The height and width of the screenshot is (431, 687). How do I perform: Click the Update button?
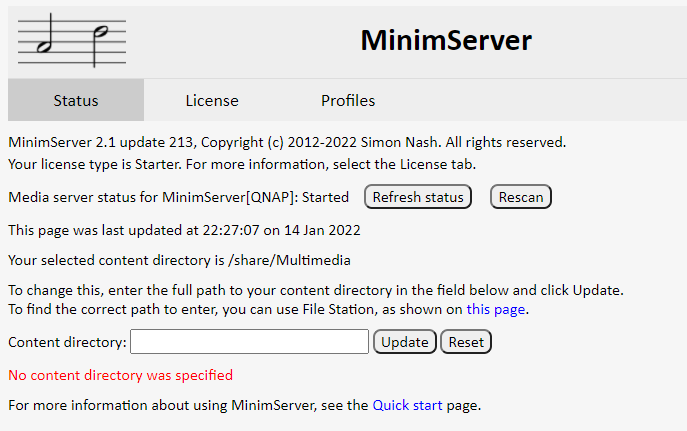[x=405, y=342]
